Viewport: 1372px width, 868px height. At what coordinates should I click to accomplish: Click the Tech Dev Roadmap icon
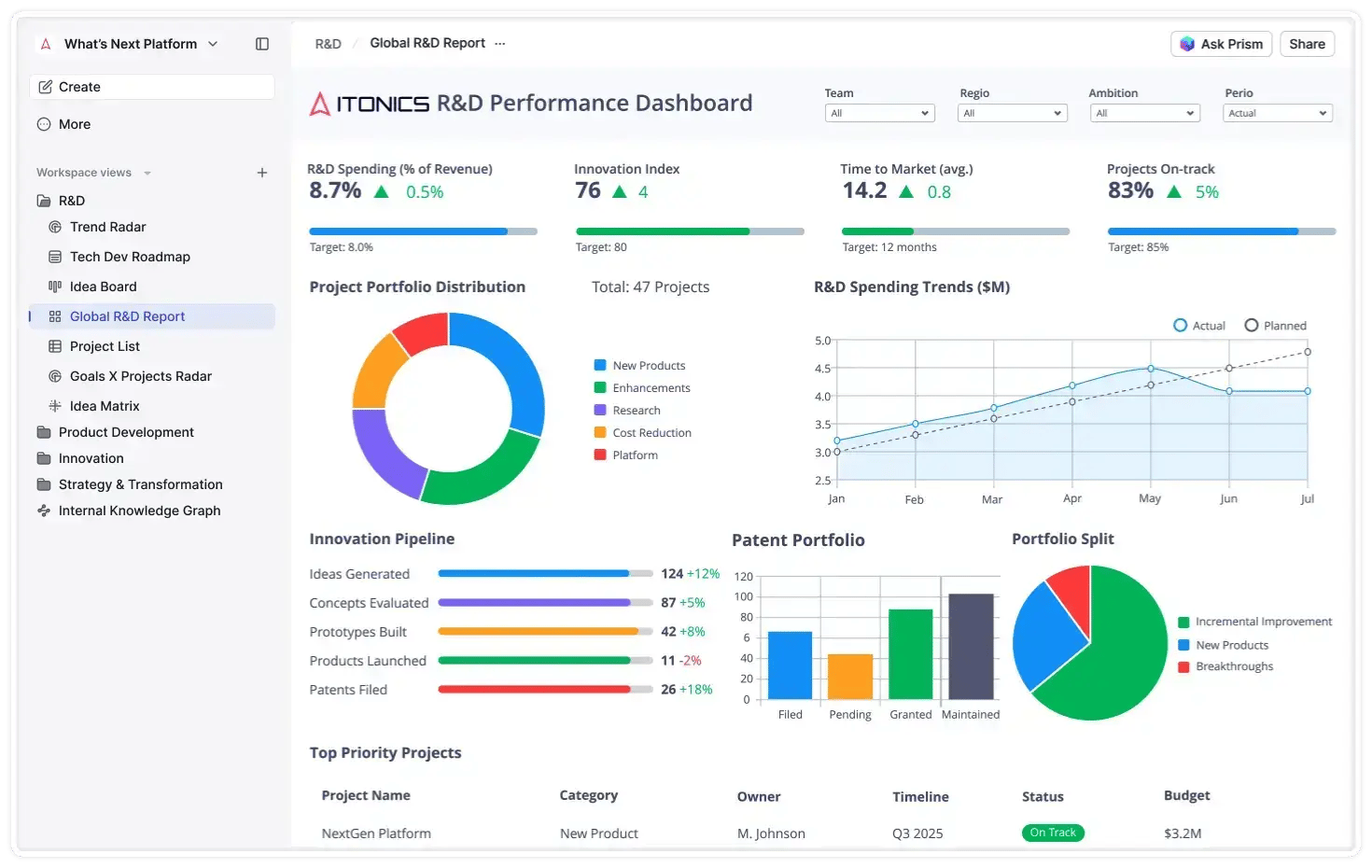[55, 257]
